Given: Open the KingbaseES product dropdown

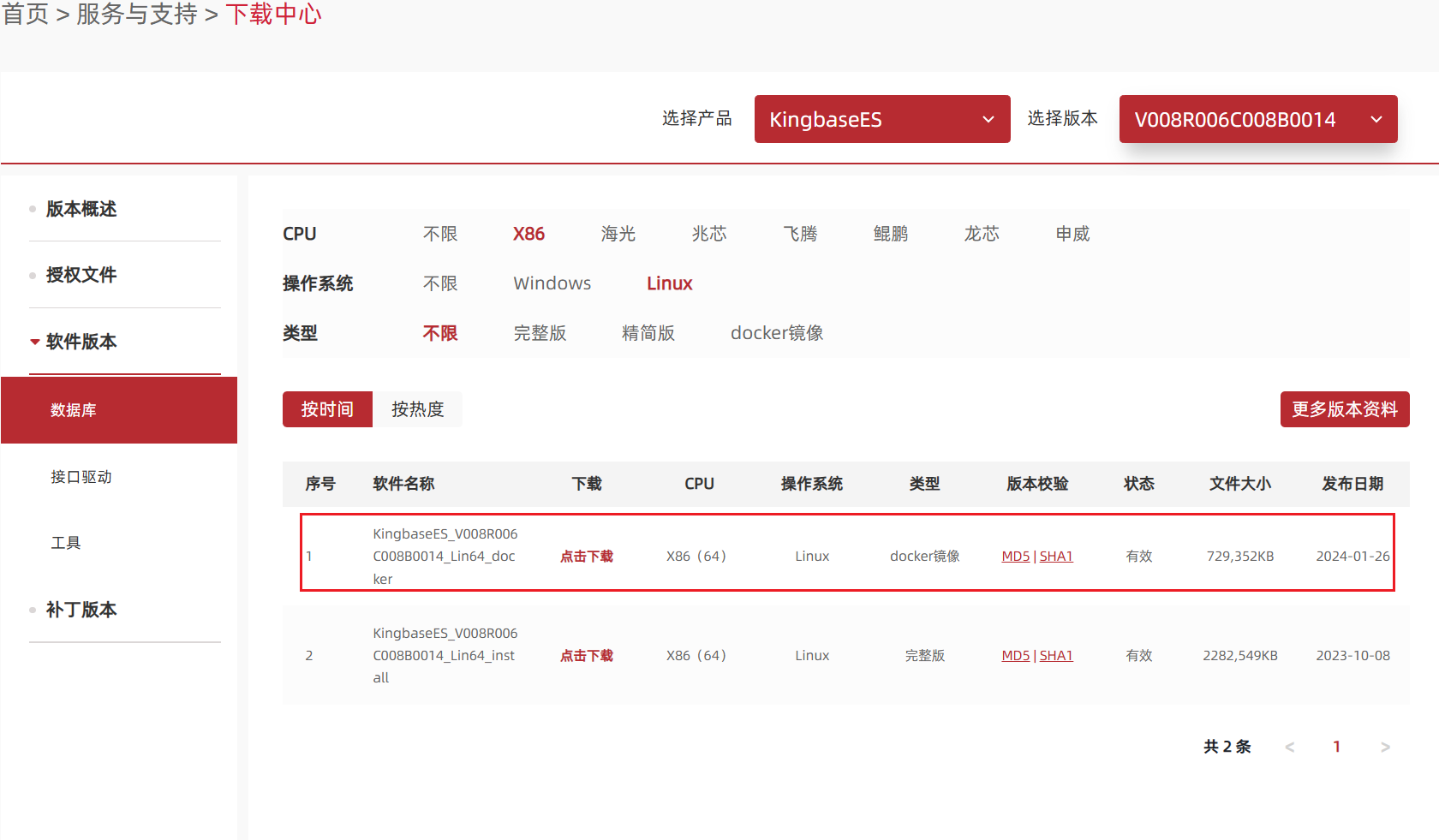Looking at the screenshot, I should [882, 119].
